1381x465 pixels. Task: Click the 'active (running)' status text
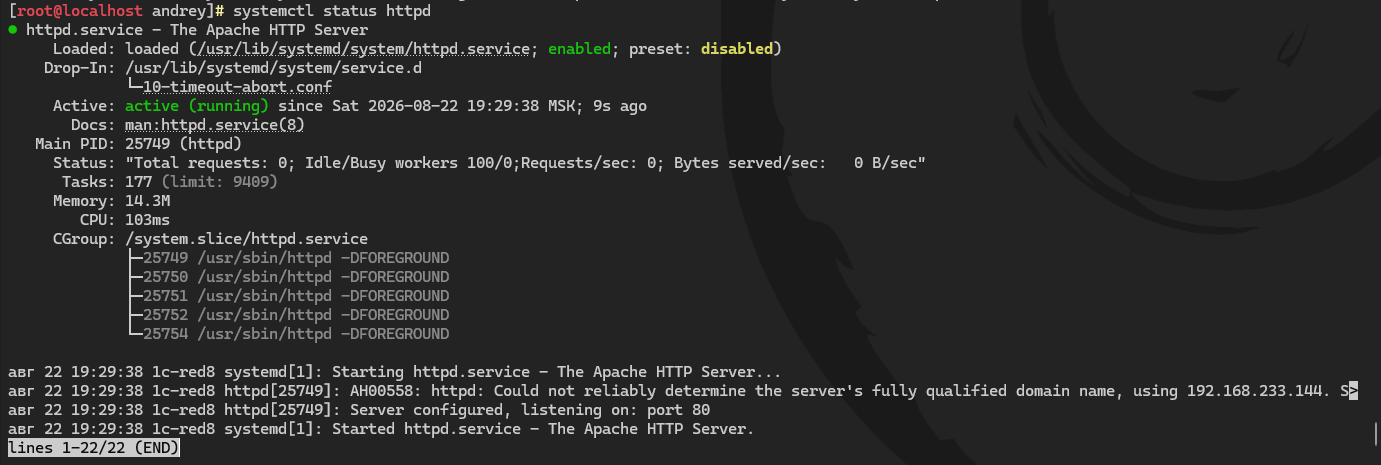[x=197, y=106]
